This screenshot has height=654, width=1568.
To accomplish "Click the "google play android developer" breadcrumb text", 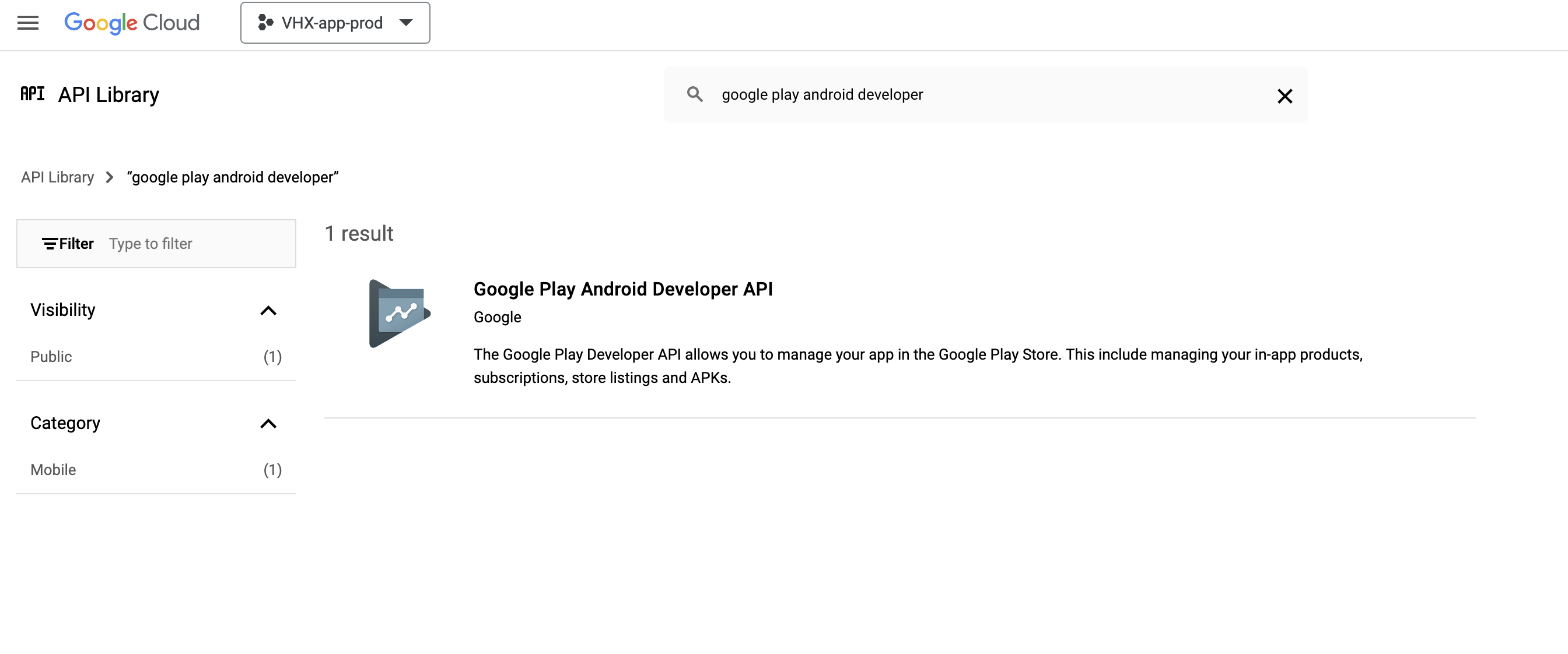I will 233,177.
